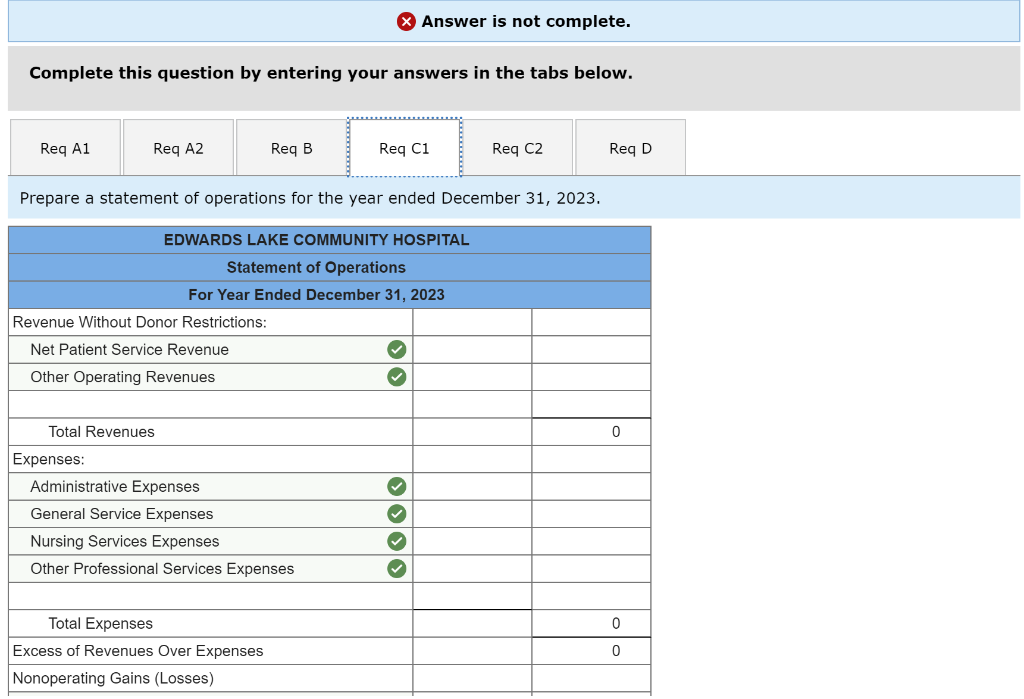
Task: Click the Expenses: section label
Action: (48, 459)
